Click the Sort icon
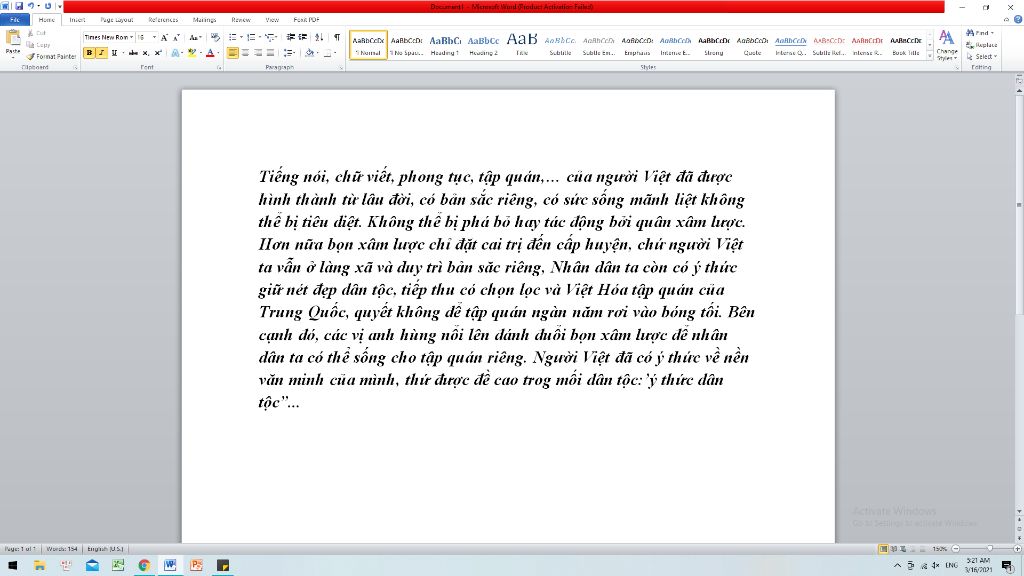The height and width of the screenshot is (576, 1024). [319, 37]
